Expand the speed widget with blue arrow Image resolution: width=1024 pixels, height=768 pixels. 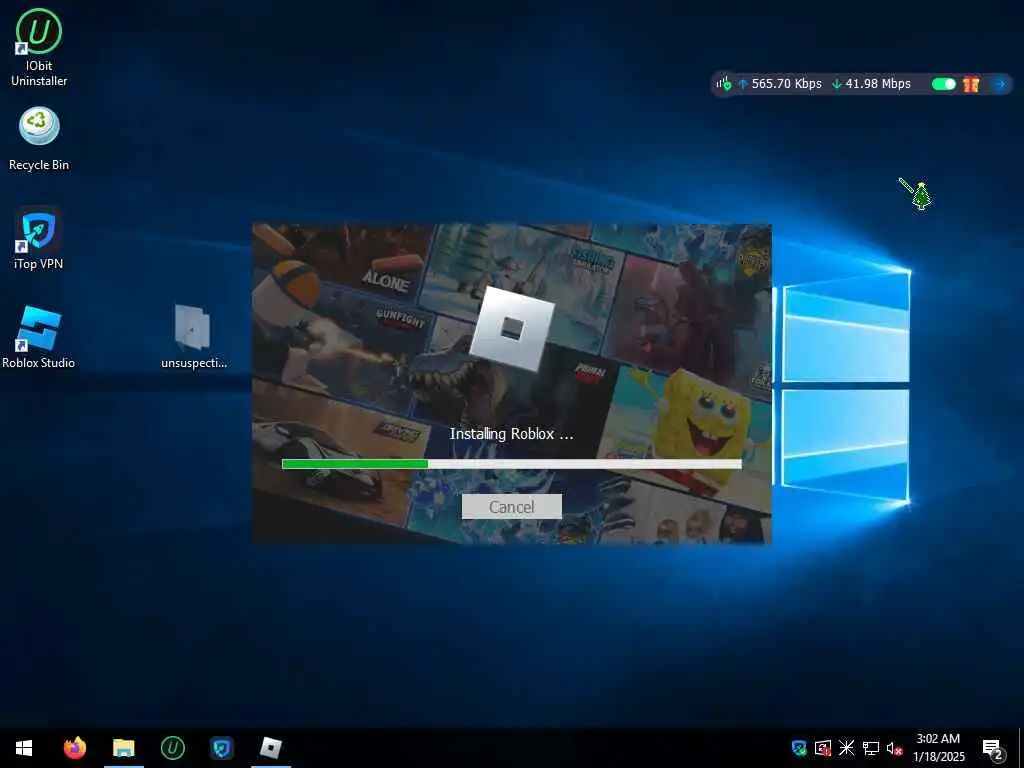999,84
